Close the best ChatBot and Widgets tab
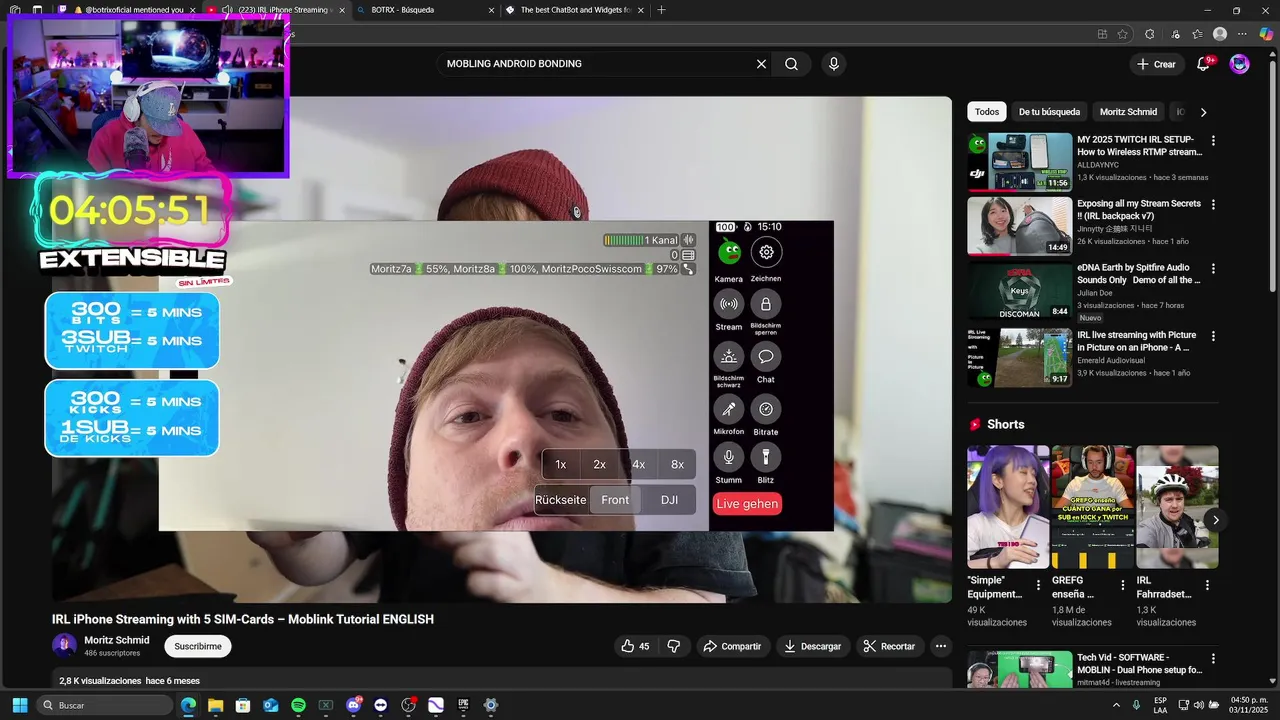This screenshot has width=1280, height=720. (640, 10)
